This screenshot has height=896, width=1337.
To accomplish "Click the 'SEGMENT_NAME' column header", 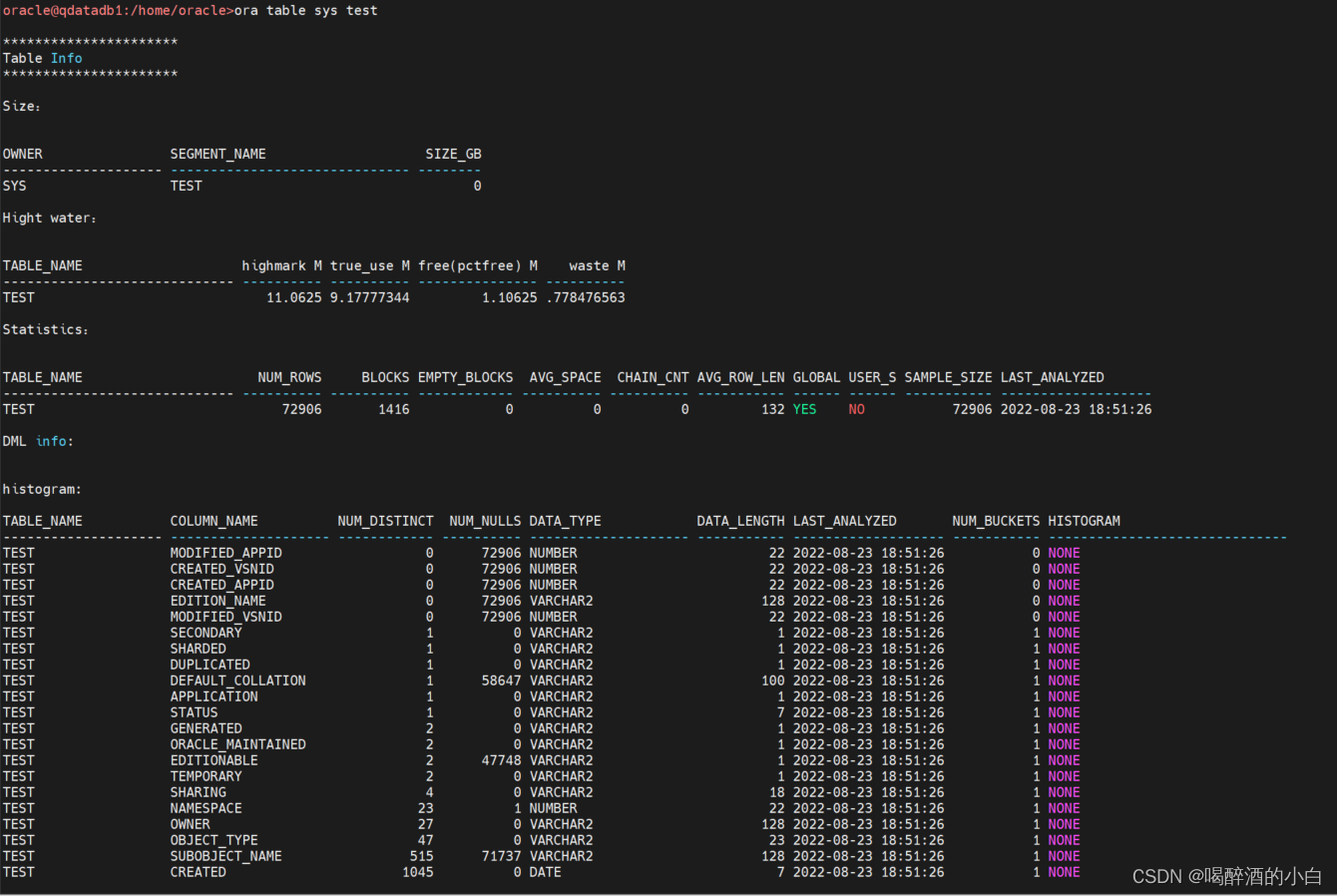I will [x=218, y=154].
